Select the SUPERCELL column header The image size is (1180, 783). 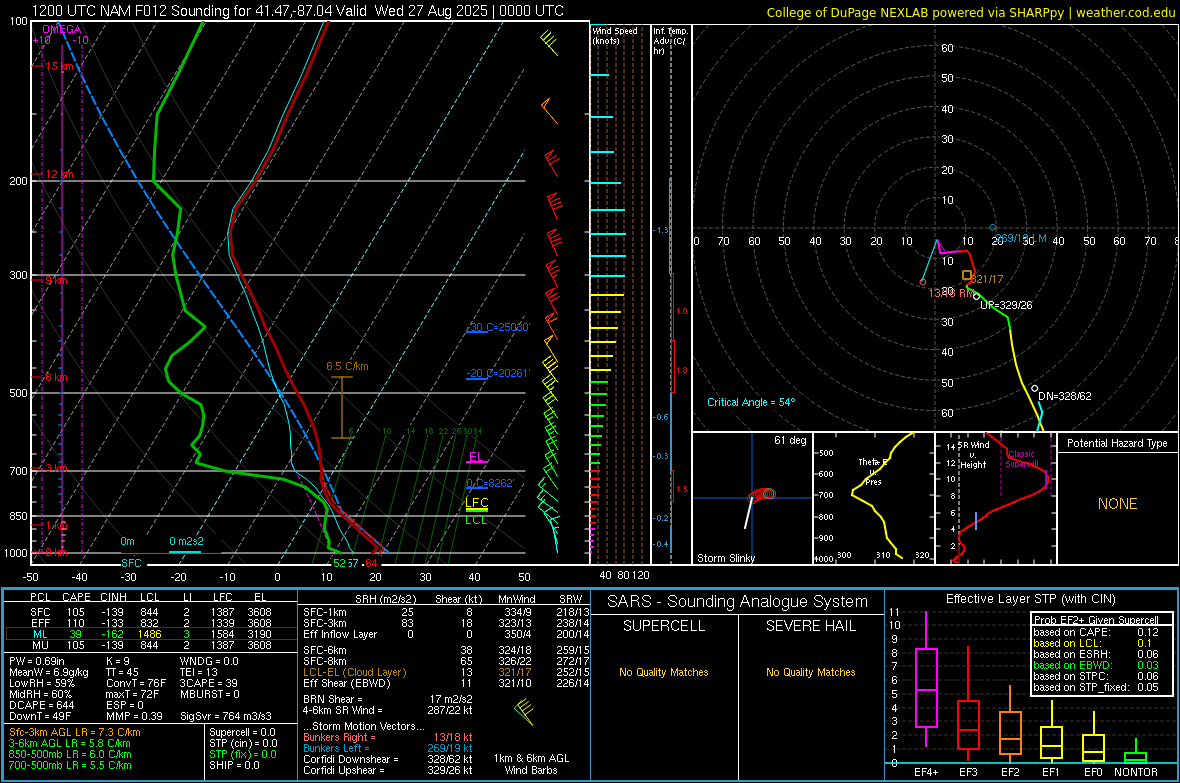coord(664,626)
